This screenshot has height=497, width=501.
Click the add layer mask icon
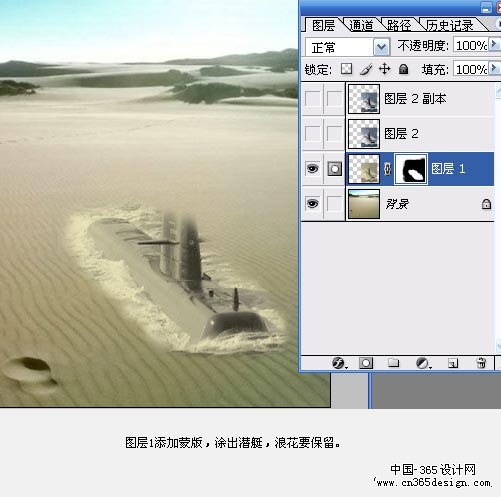[366, 363]
